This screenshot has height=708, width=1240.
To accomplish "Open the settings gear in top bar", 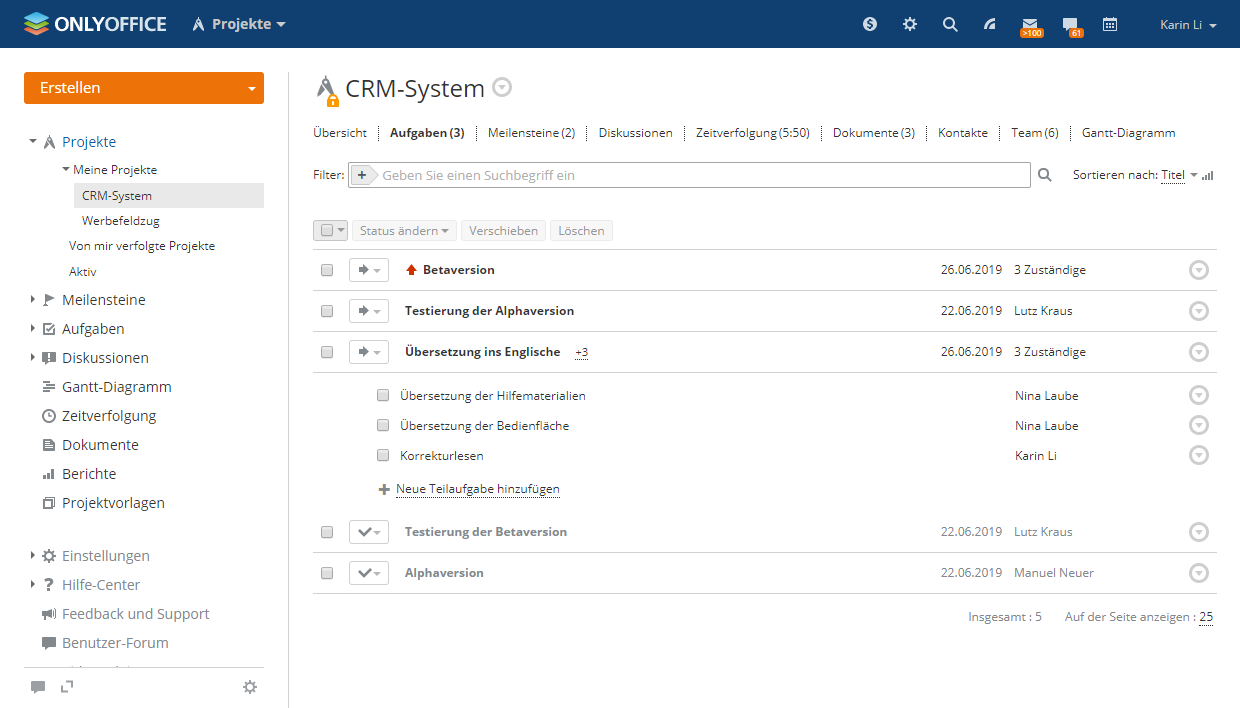I will 910,24.
